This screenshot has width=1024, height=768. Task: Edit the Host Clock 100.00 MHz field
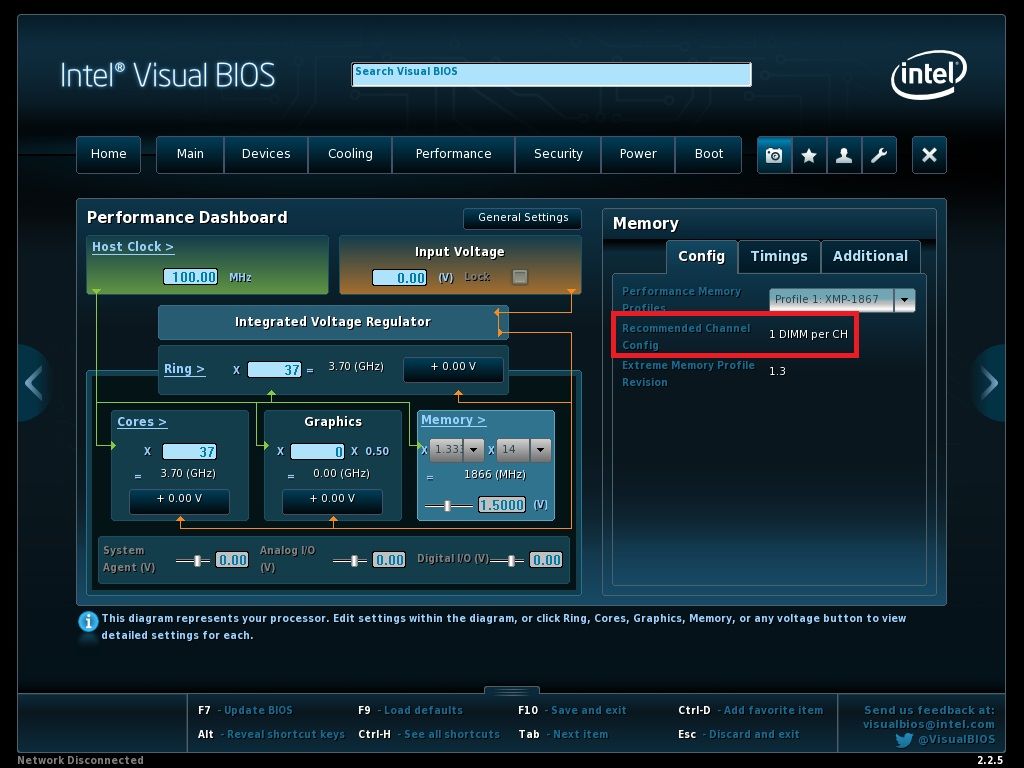click(190, 277)
